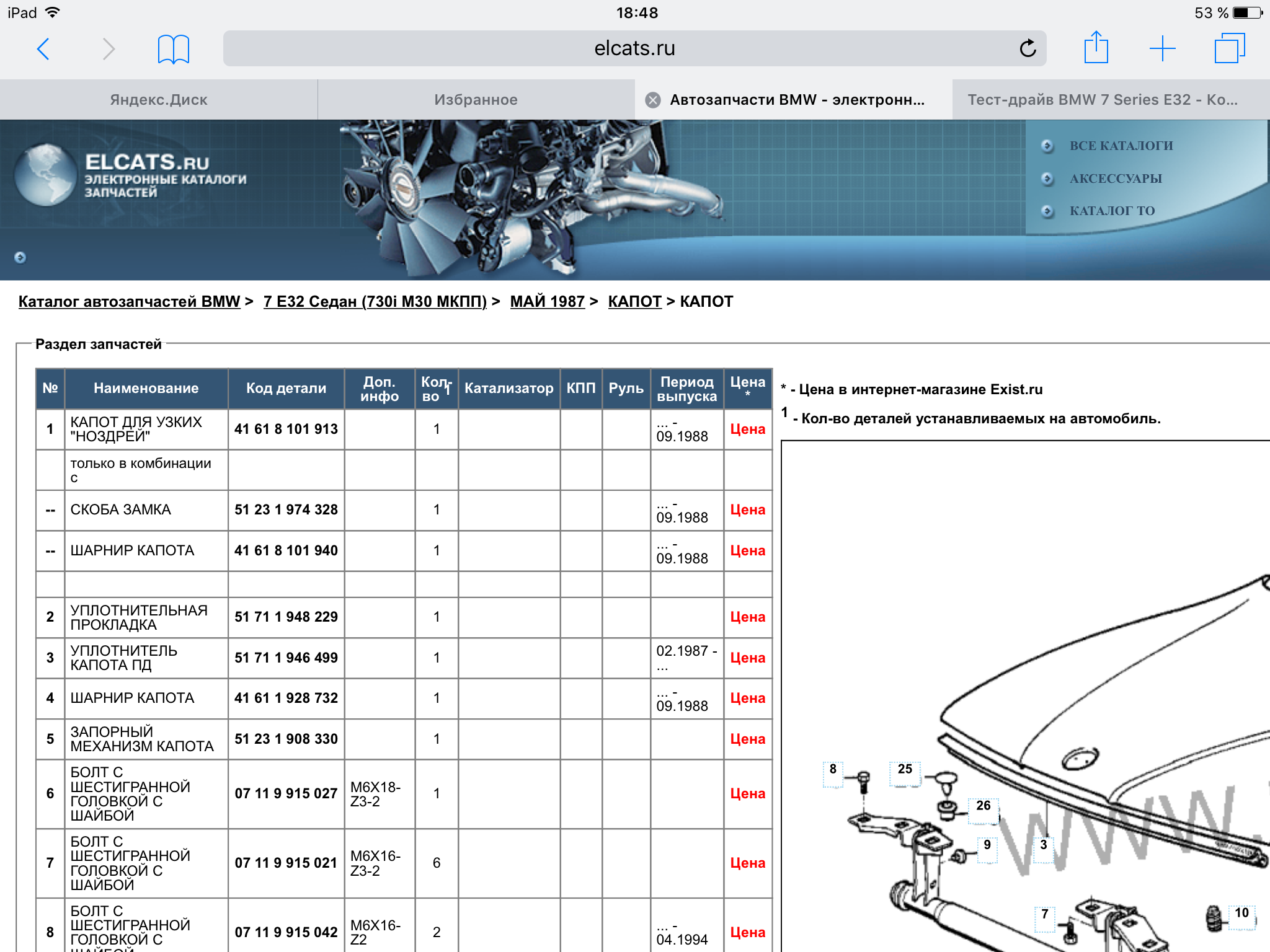The width and height of the screenshot is (1270, 952).
Task: Tap the Safari forward arrow
Action: click(x=109, y=48)
